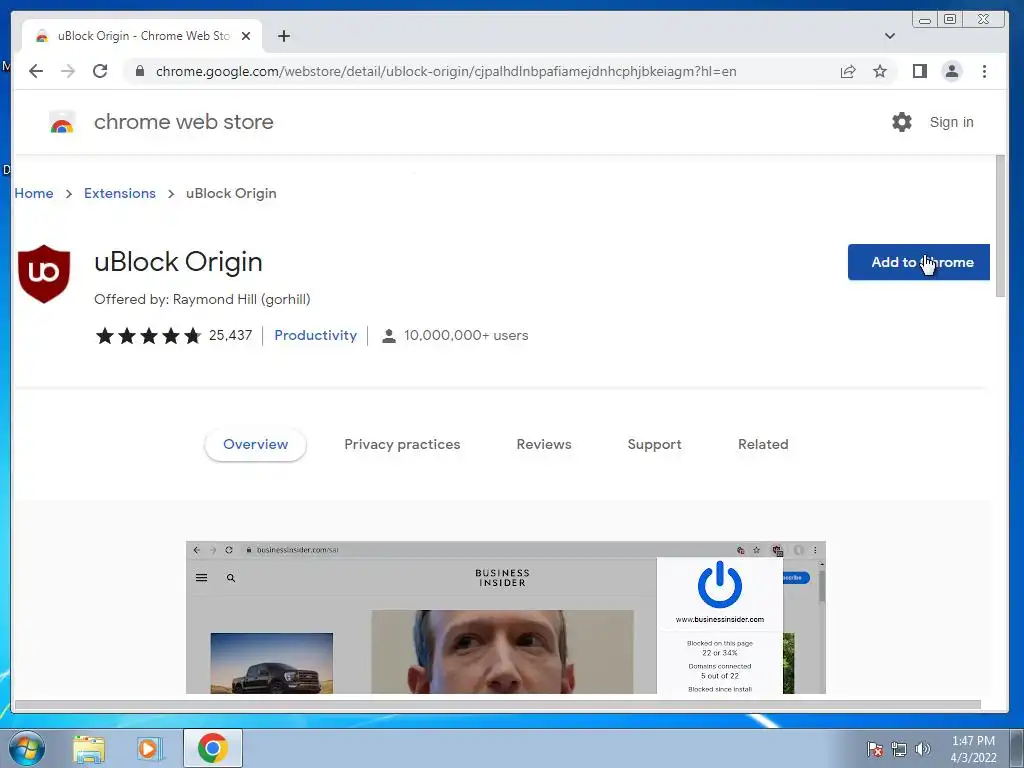Open the Chrome side panel
This screenshot has width=1024, height=768.
point(920,71)
